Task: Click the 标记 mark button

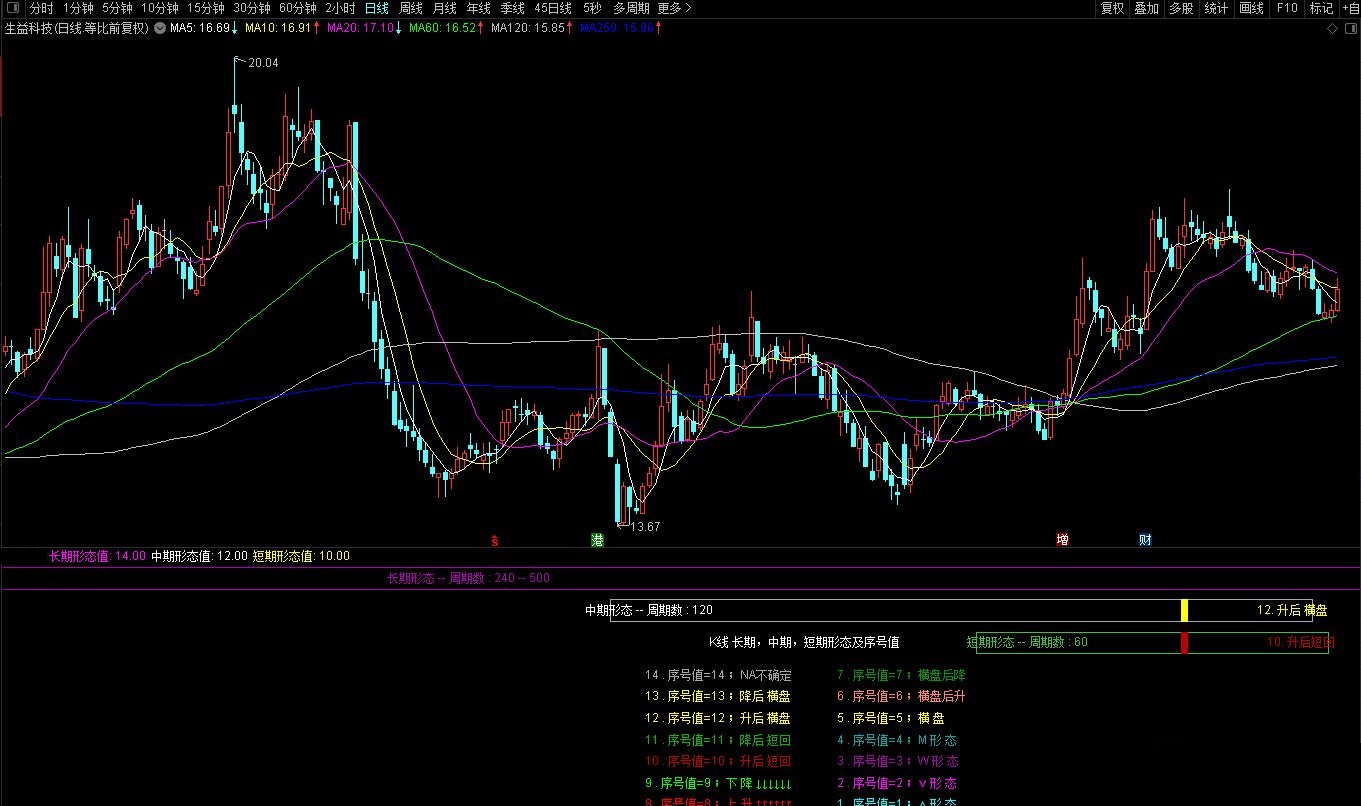Action: [1321, 8]
